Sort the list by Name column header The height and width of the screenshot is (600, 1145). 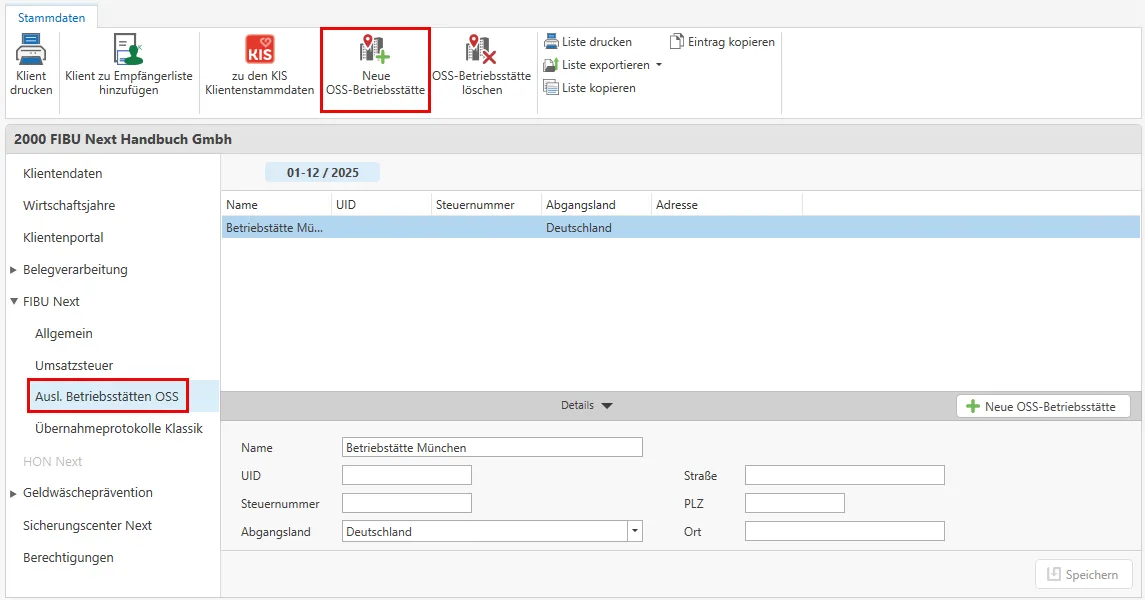[x=277, y=205]
